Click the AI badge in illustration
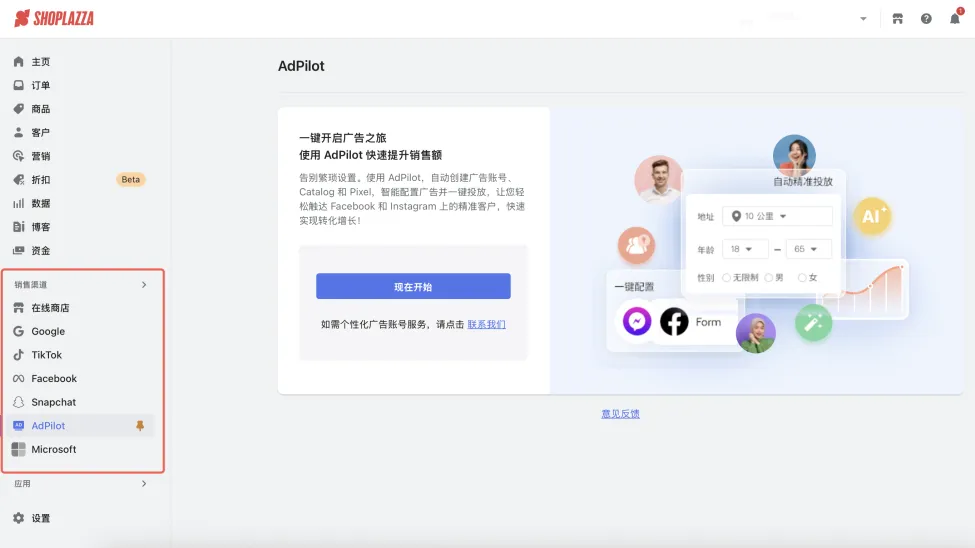Viewport: 975px width, 548px height. (x=872, y=216)
